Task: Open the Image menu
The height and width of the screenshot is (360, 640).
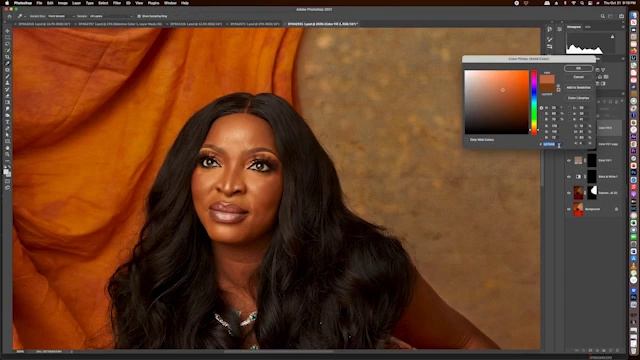Action: point(62,3)
